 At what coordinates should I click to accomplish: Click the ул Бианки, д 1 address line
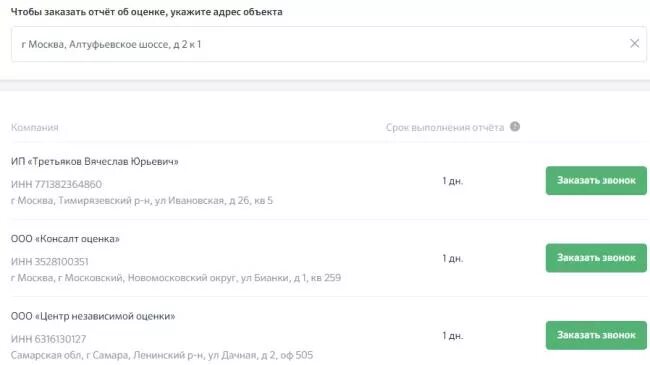click(176, 277)
